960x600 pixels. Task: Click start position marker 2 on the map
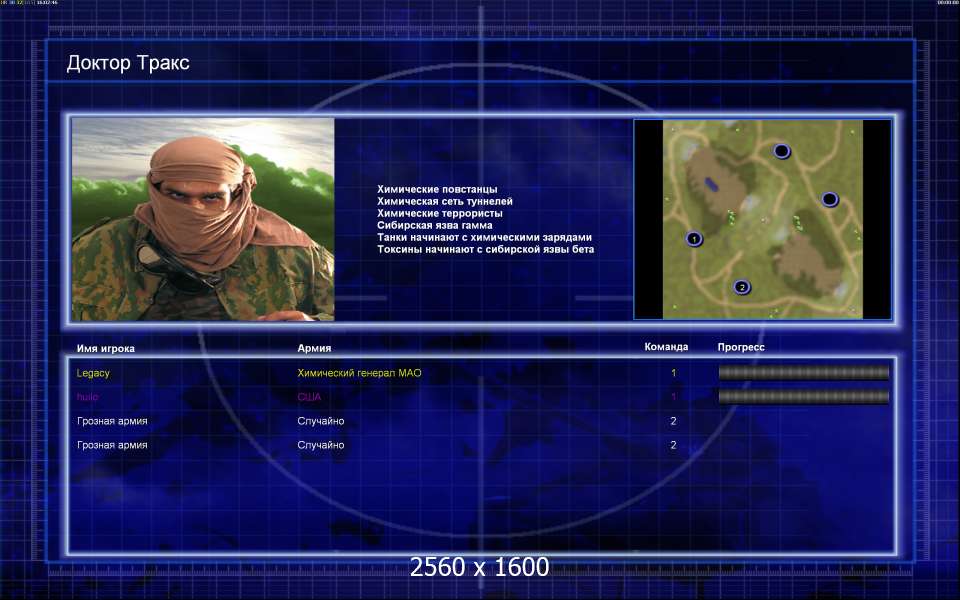tap(741, 287)
